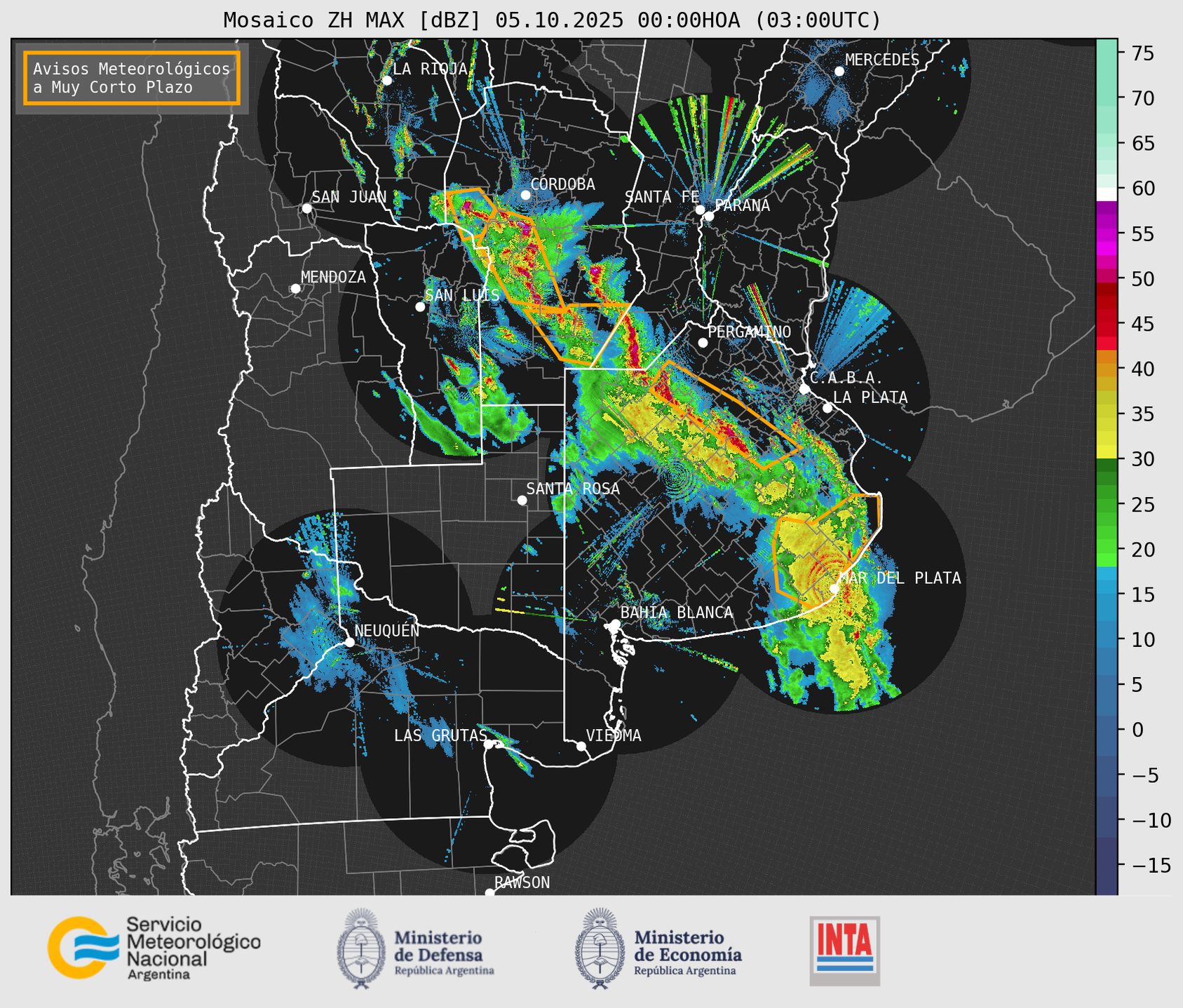Select the MAR DEL PLATA city marker
This screenshot has height=1008, width=1183.
coord(834,589)
